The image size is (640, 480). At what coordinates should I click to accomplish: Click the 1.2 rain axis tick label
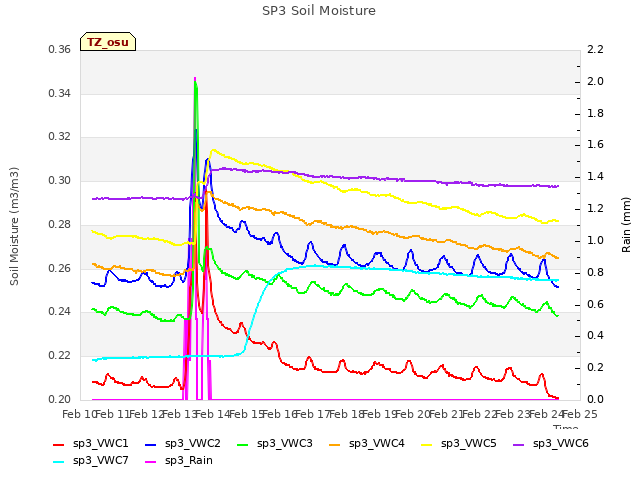596,209
